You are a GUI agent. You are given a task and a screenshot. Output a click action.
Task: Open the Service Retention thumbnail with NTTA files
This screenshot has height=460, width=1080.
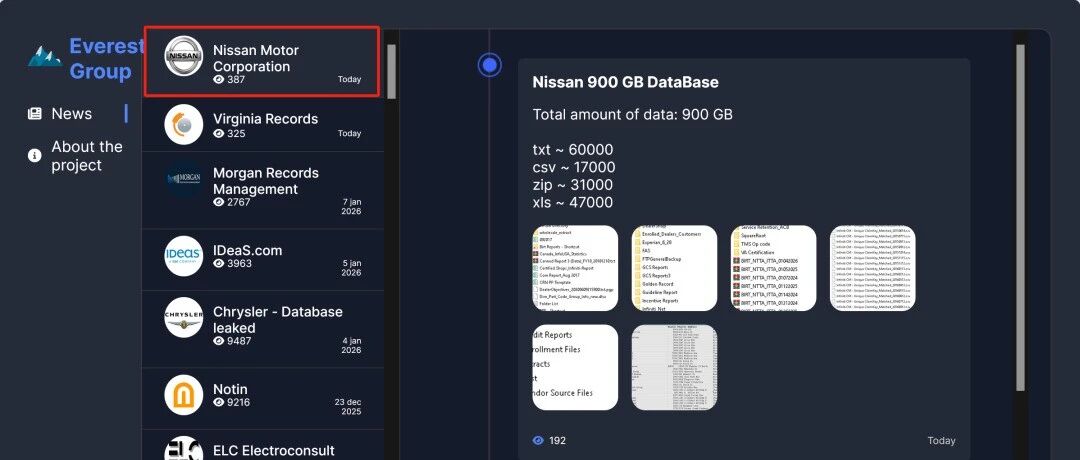point(773,268)
